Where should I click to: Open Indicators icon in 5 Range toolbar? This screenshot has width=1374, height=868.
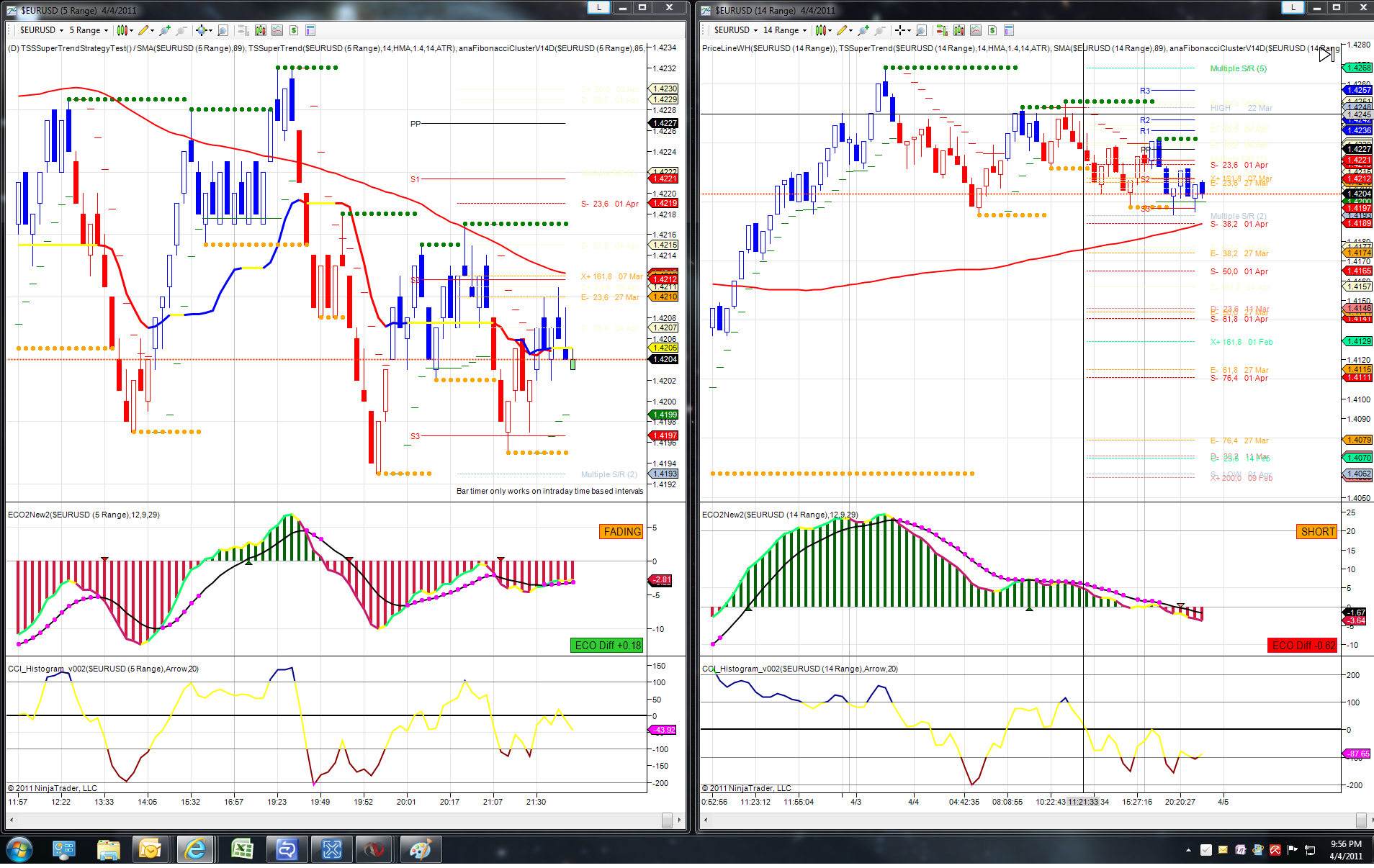[277, 30]
